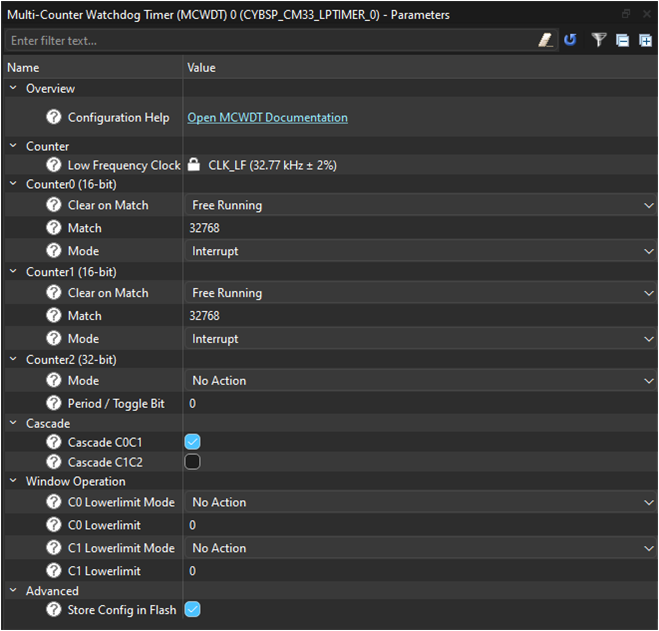Screen dimensions: 659x631
Task: Click help icon beside Low Frequency Clock
Action: click(54, 165)
